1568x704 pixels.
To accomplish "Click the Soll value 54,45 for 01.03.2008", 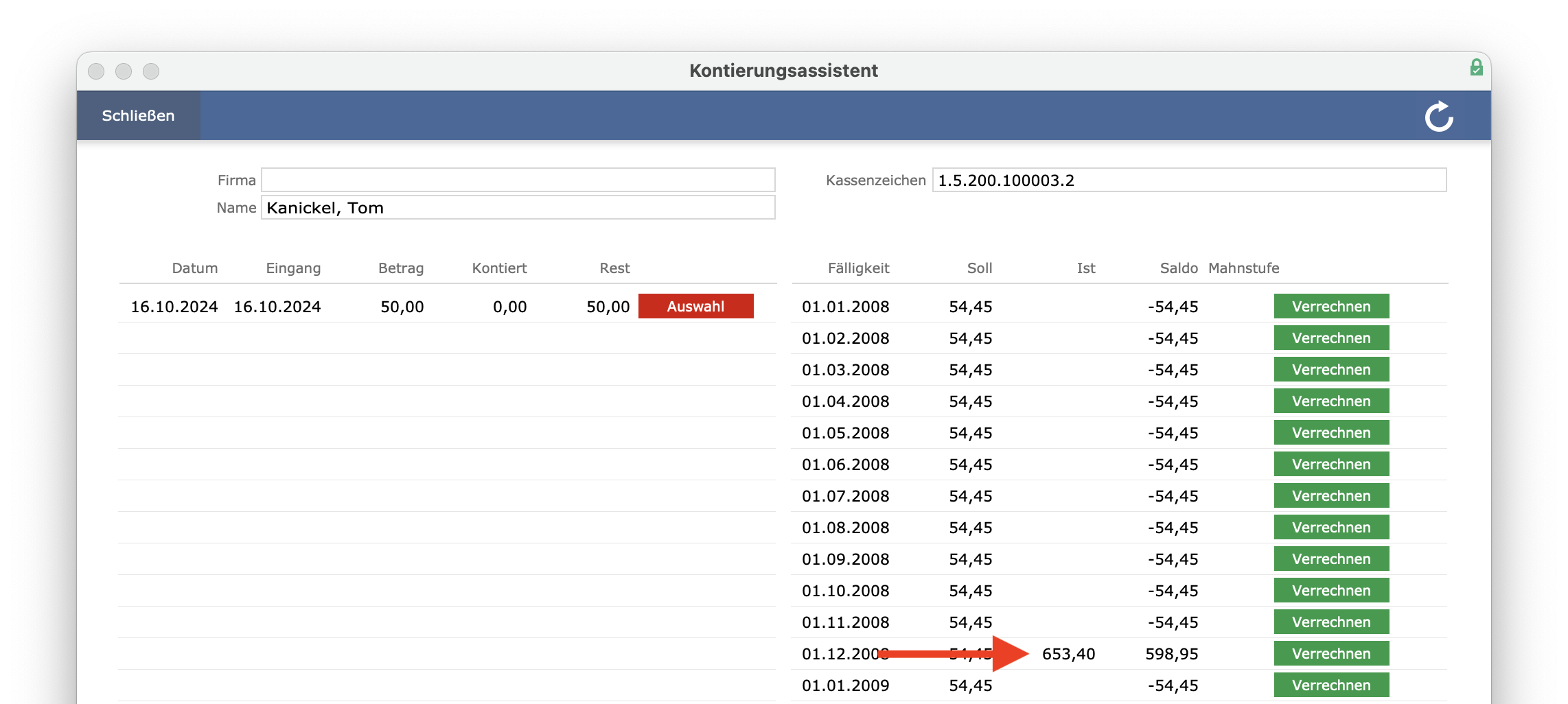I will coord(971,370).
